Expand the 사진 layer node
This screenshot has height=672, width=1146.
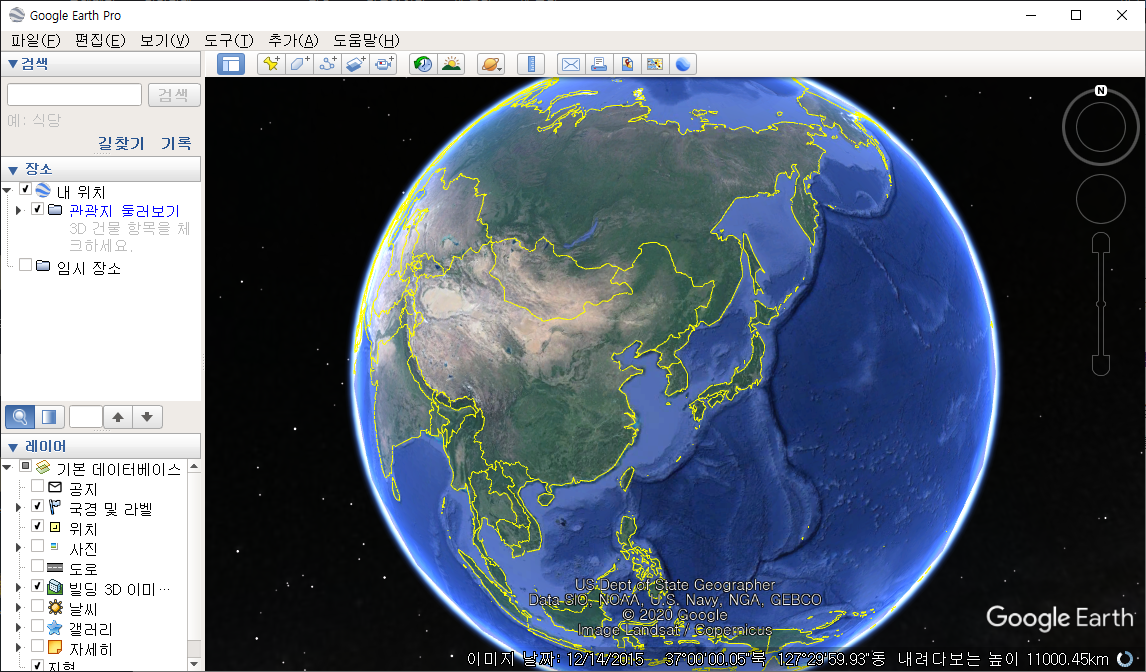click(20, 547)
